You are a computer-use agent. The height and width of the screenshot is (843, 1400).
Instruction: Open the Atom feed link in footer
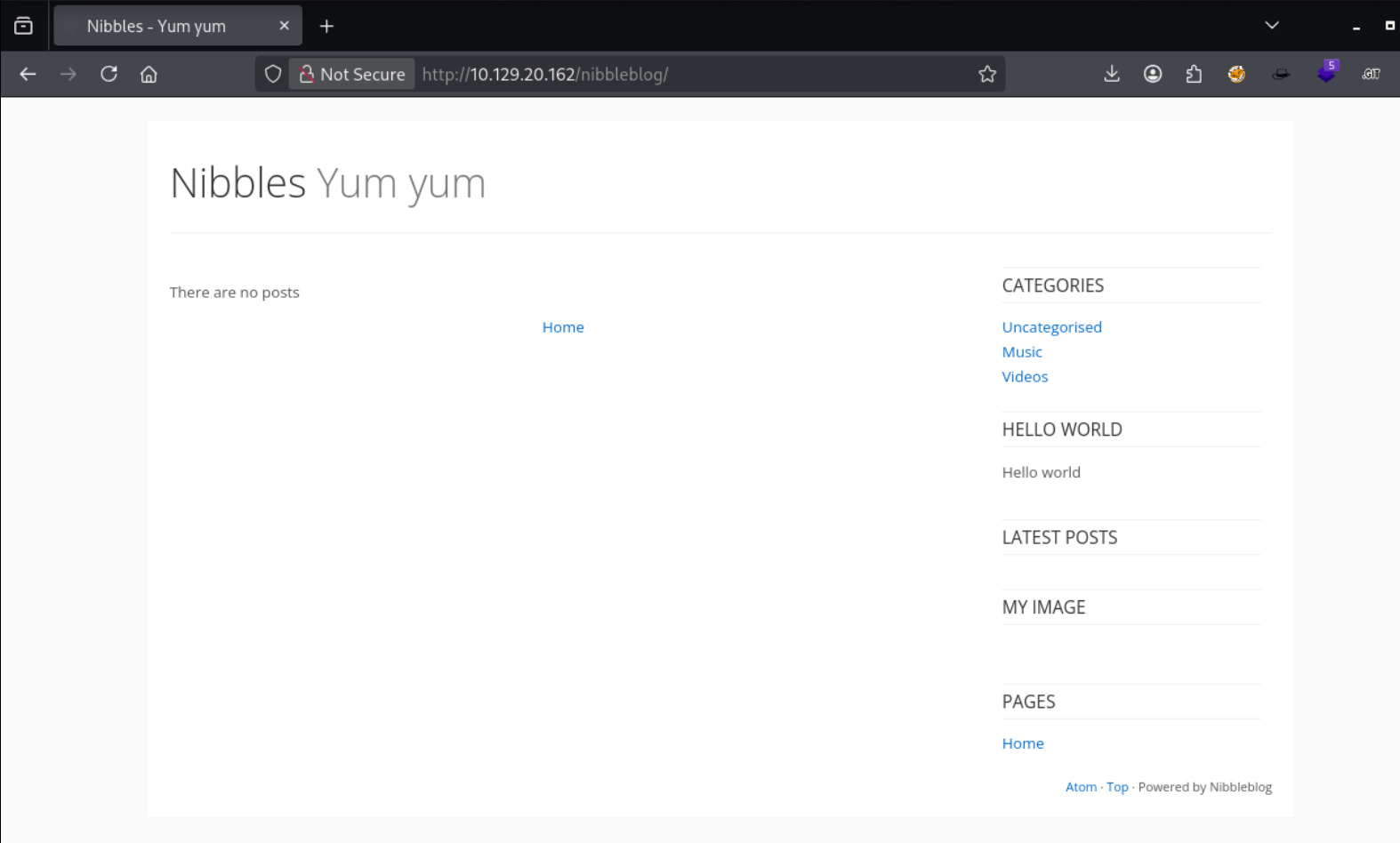click(1081, 787)
